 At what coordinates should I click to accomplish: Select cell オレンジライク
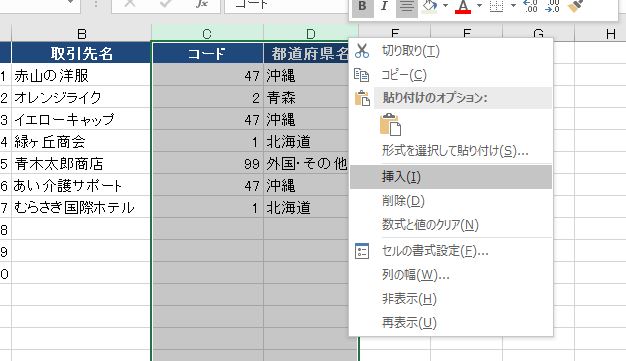pos(81,97)
